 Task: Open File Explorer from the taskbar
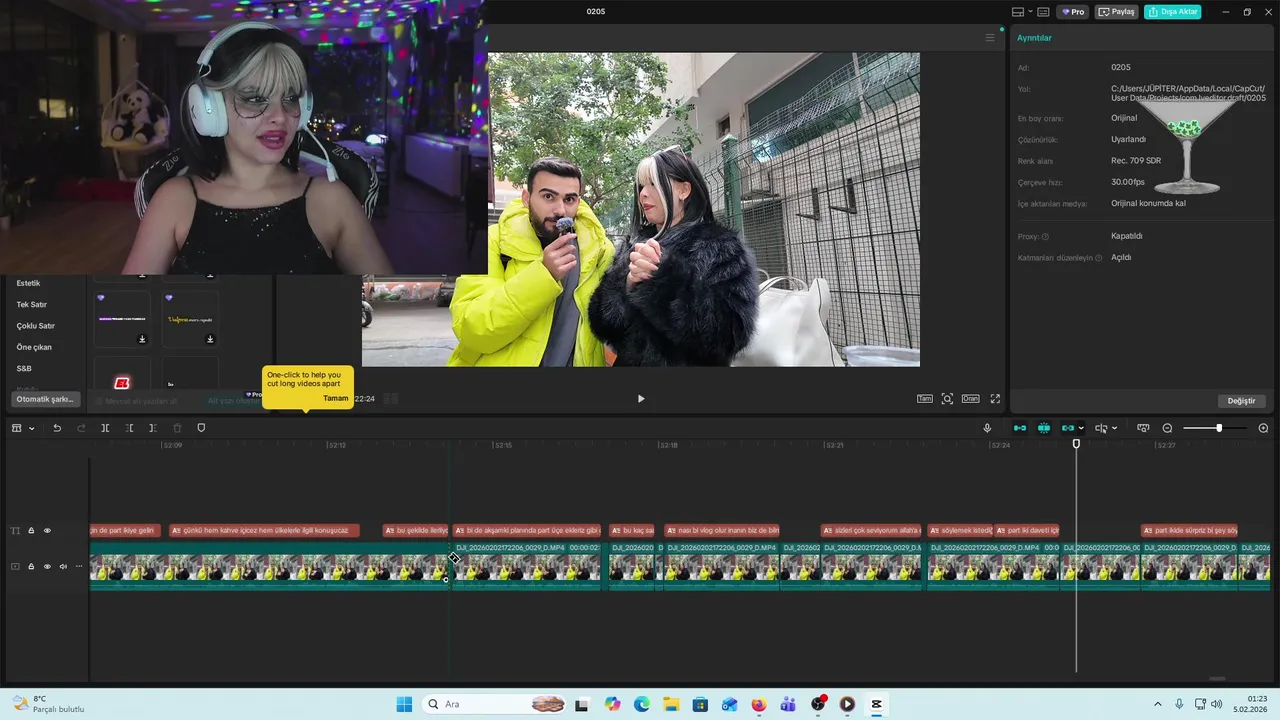click(x=671, y=704)
